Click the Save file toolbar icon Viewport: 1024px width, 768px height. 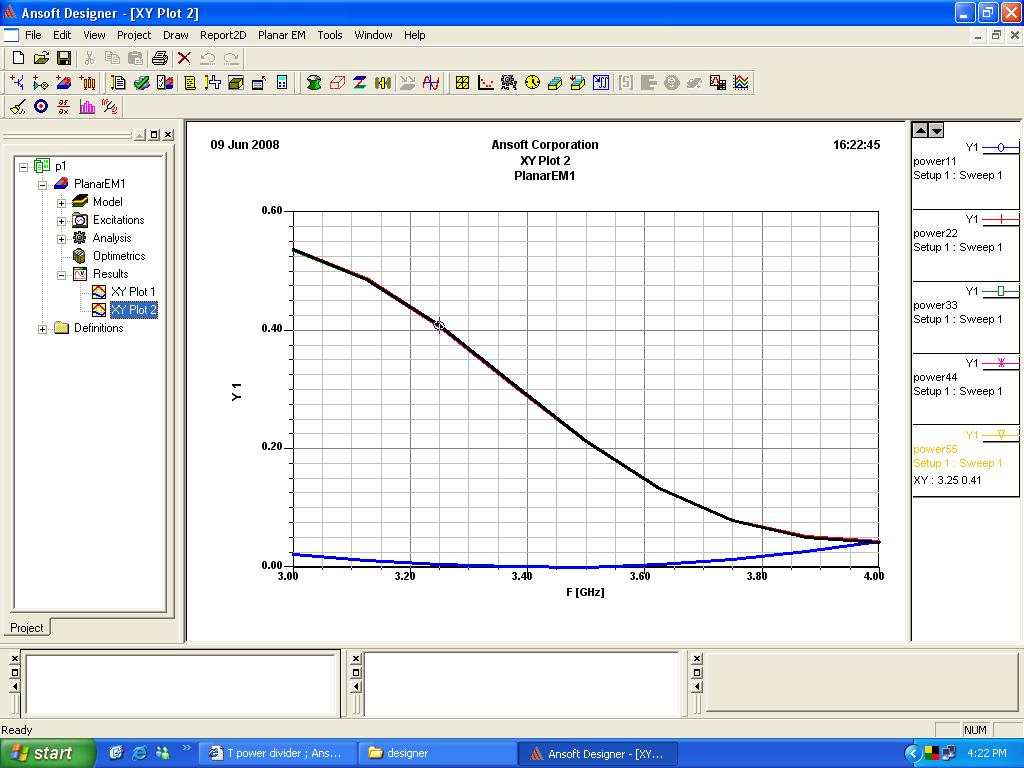point(63,59)
